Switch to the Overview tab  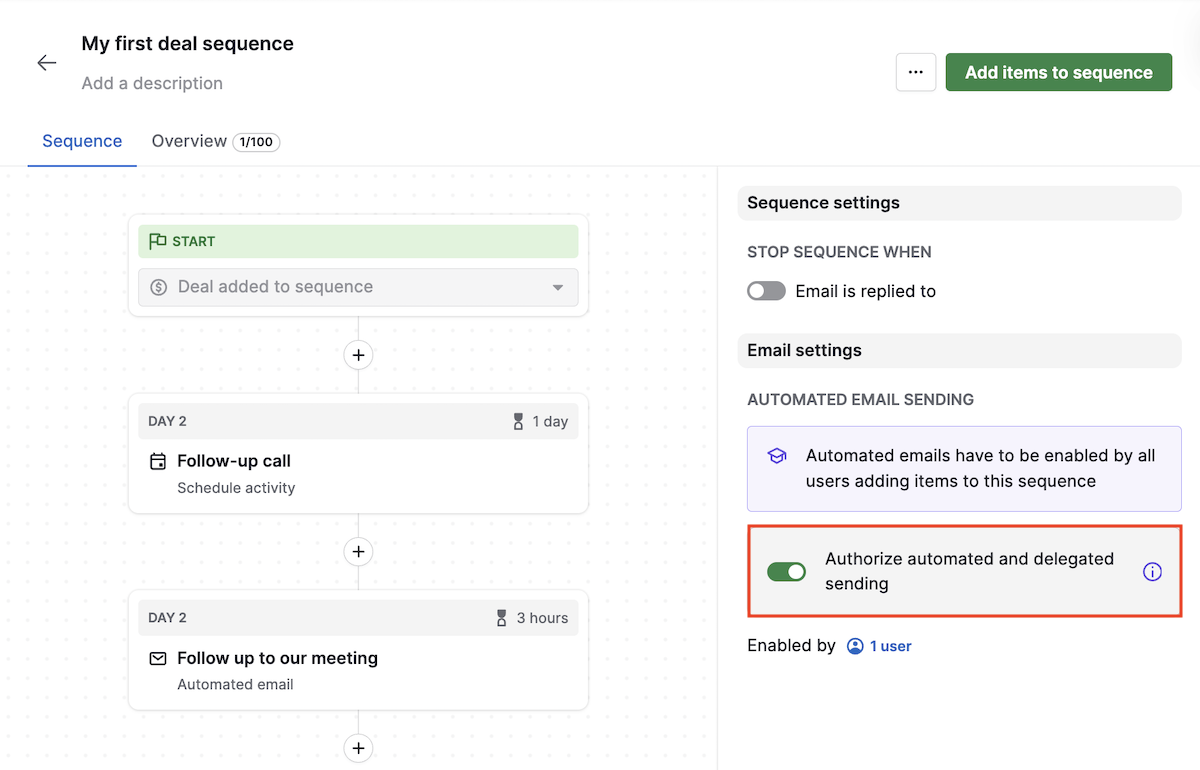pyautogui.click(x=190, y=141)
